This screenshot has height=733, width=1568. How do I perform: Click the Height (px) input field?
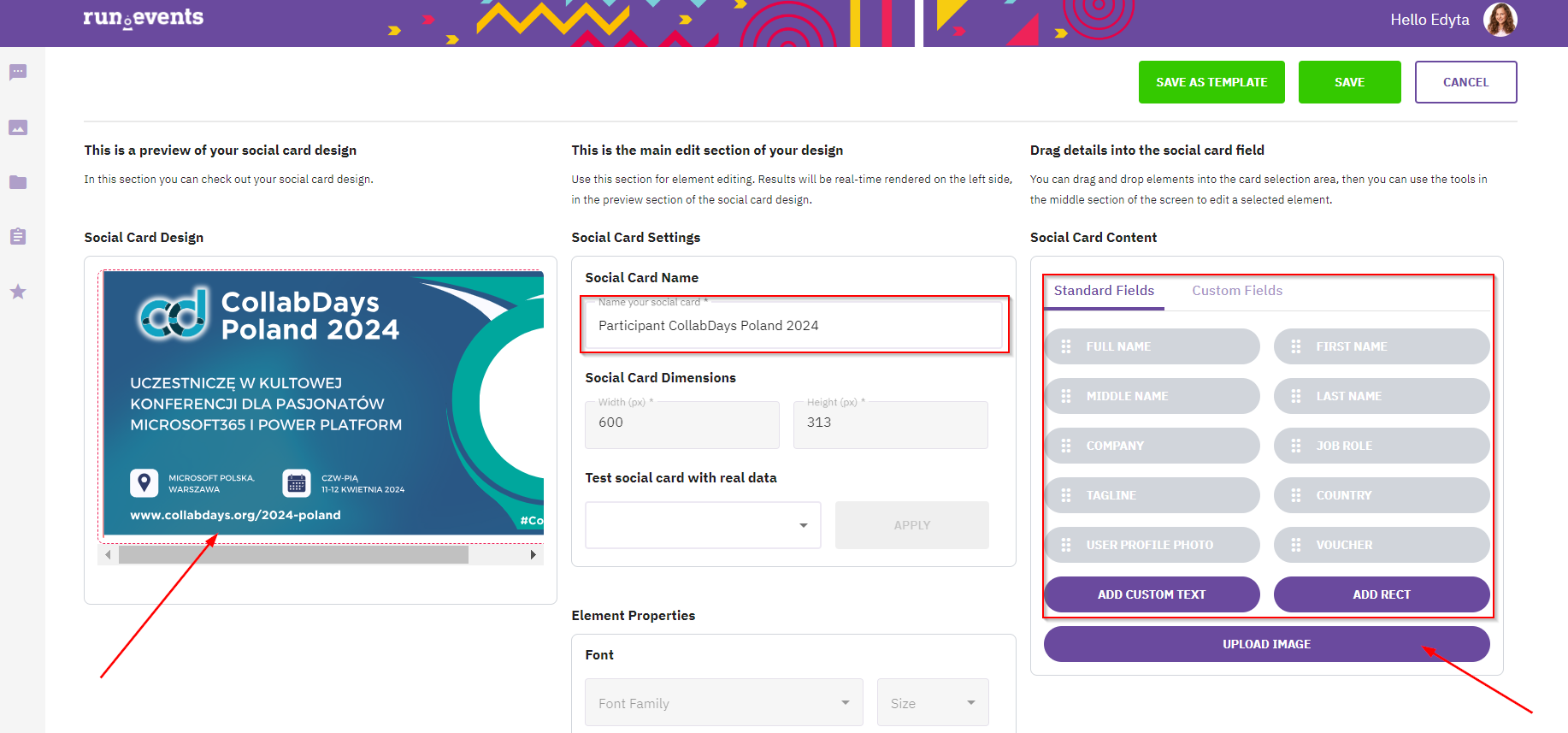(890, 425)
